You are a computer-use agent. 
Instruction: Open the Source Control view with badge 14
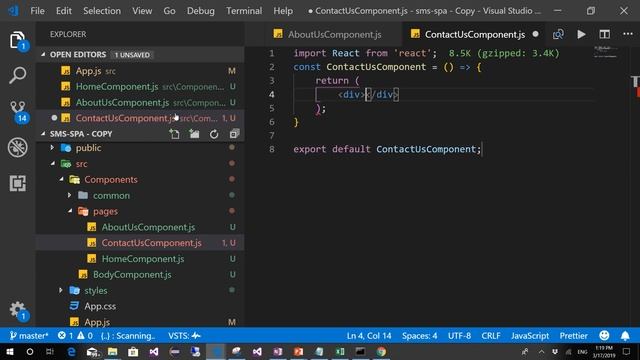(x=18, y=112)
